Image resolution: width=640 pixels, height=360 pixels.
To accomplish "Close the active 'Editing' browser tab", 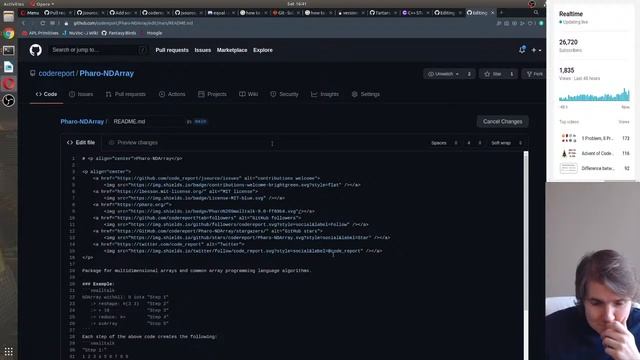I will (x=493, y=13).
